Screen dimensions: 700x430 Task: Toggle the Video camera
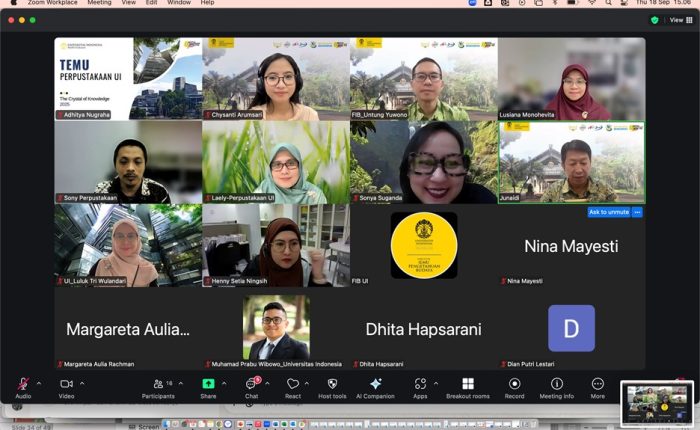(x=66, y=385)
